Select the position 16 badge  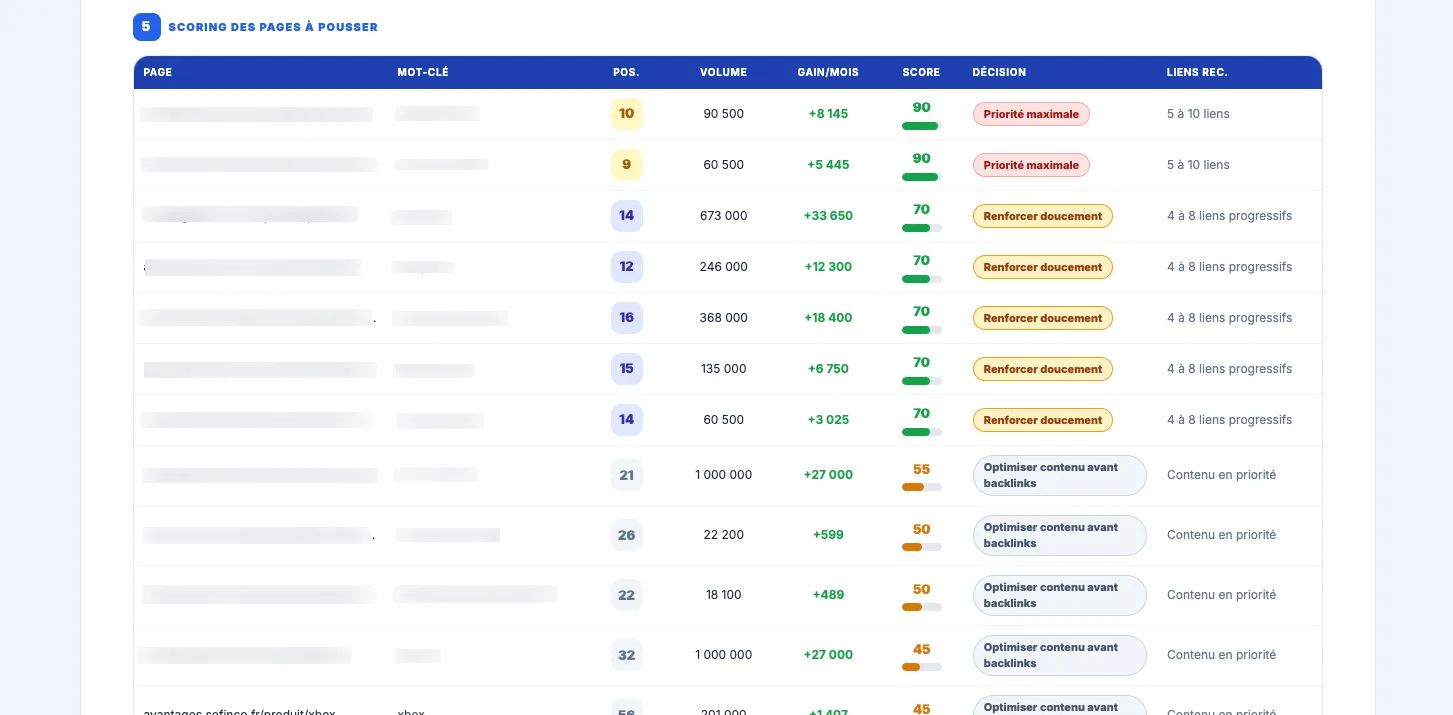click(627, 318)
